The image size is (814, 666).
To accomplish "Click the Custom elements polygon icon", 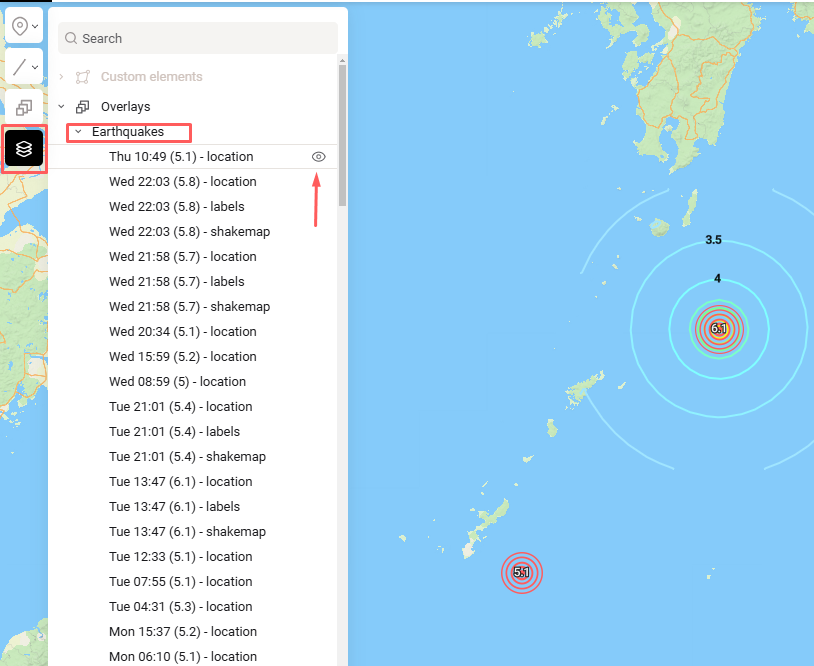I will pyautogui.click(x=81, y=76).
